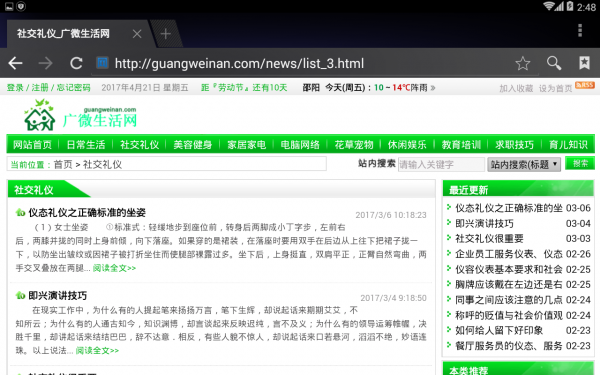Open 家居家电 navigation item
Screen dimensions: 600x375
click(246, 145)
